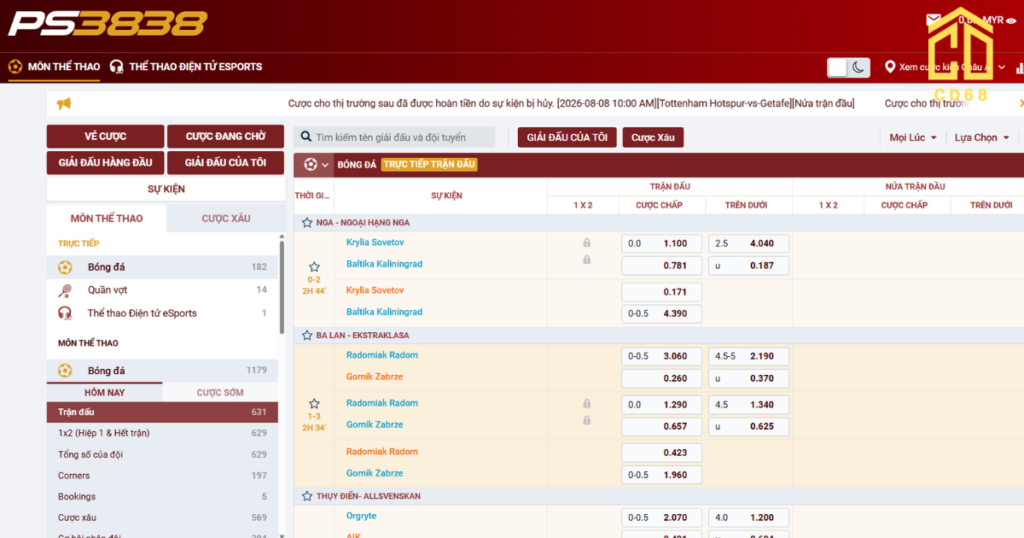The image size is (1024, 538).
Task: Favorite the Thụy Điển - Allsvenskan league star
Action: tap(307, 496)
